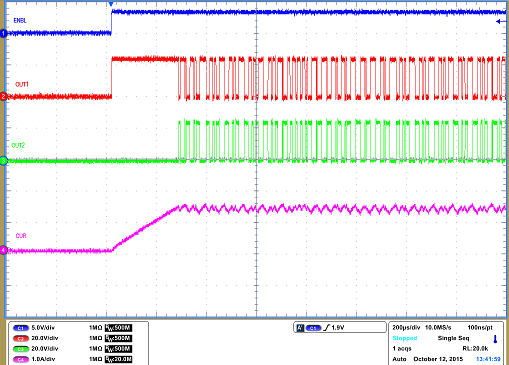Click the C2 20.0V/div scale value
Viewport: 509px width, 365px height.
click(45, 338)
